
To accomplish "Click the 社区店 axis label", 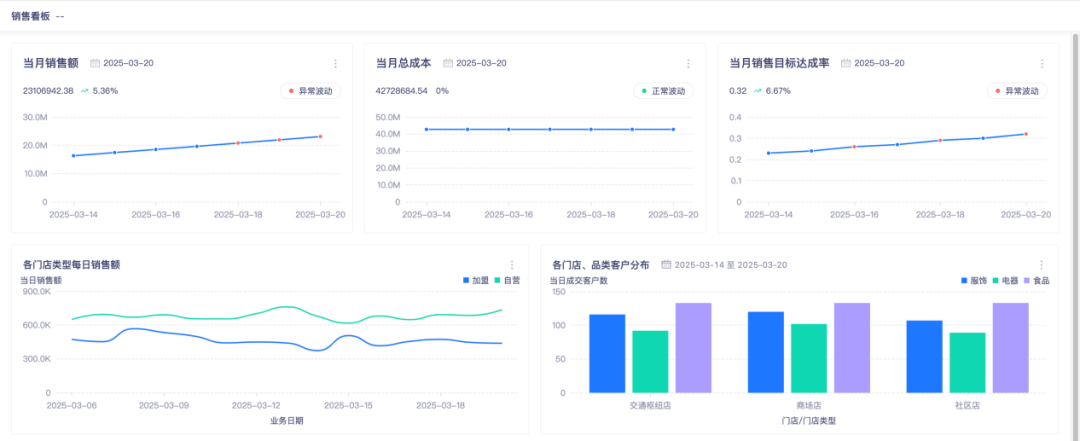I will click(967, 406).
